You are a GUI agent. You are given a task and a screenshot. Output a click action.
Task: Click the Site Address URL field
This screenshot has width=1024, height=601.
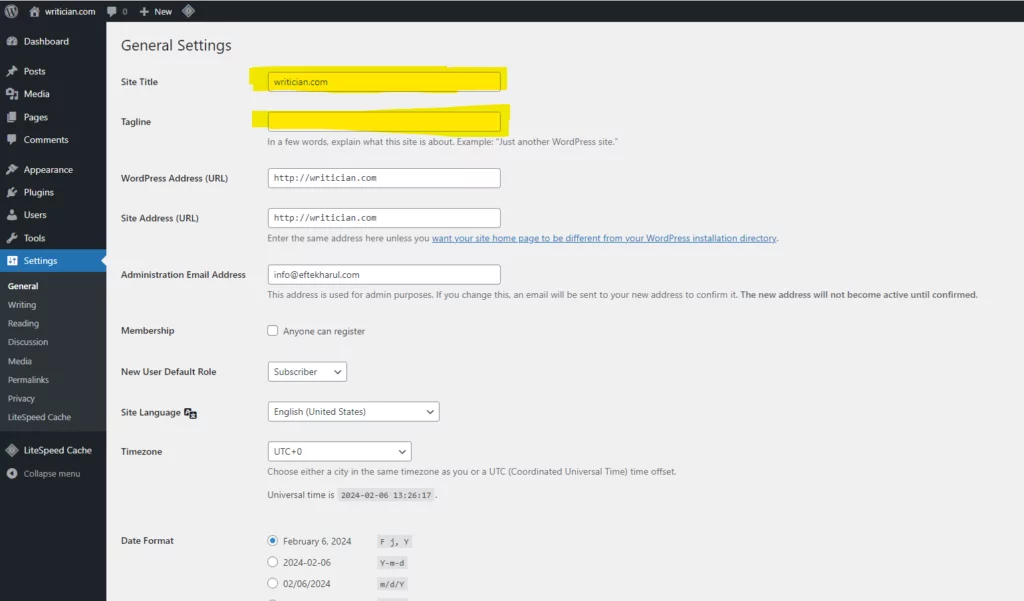[x=384, y=218]
